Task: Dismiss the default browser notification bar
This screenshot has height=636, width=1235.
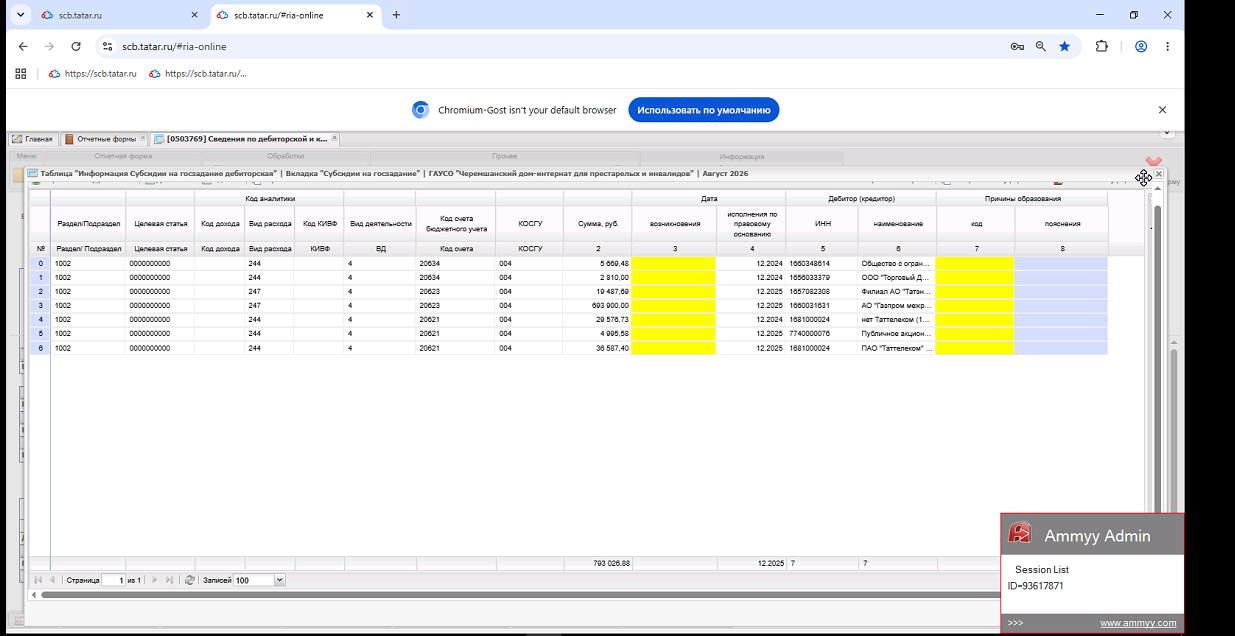Action: click(x=1162, y=110)
